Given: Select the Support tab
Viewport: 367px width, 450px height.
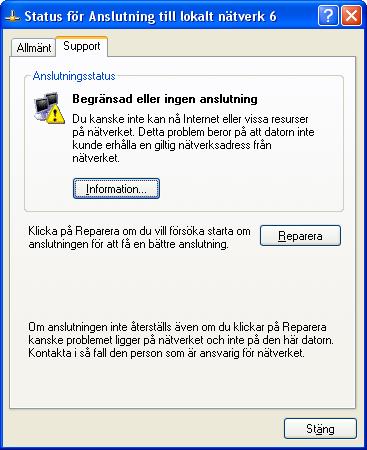Looking at the screenshot, I should coord(82,46).
